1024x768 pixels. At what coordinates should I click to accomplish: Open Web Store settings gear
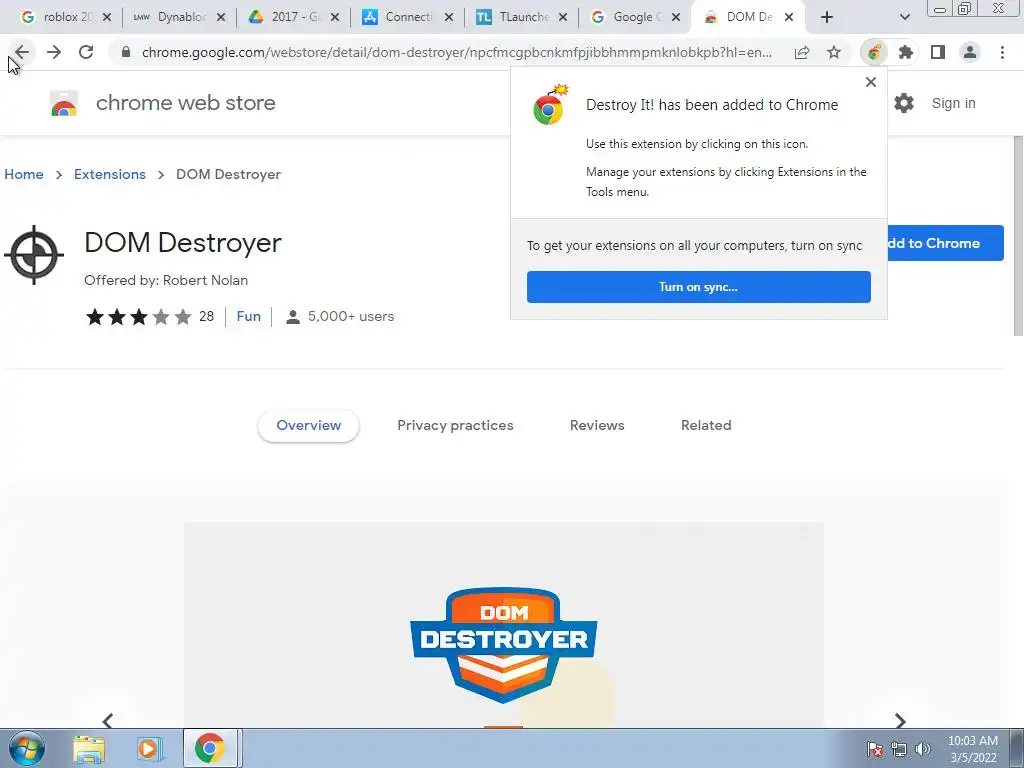tap(904, 103)
